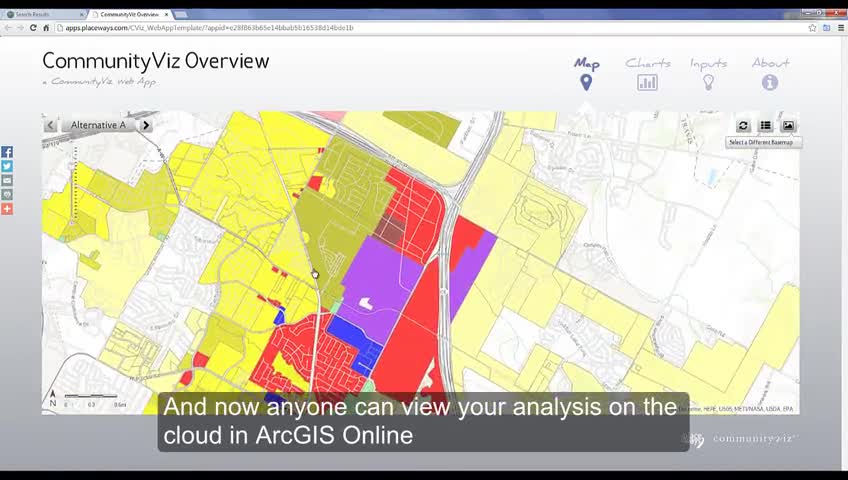Share on Twitter
The width and height of the screenshot is (848, 480).
[7, 166]
